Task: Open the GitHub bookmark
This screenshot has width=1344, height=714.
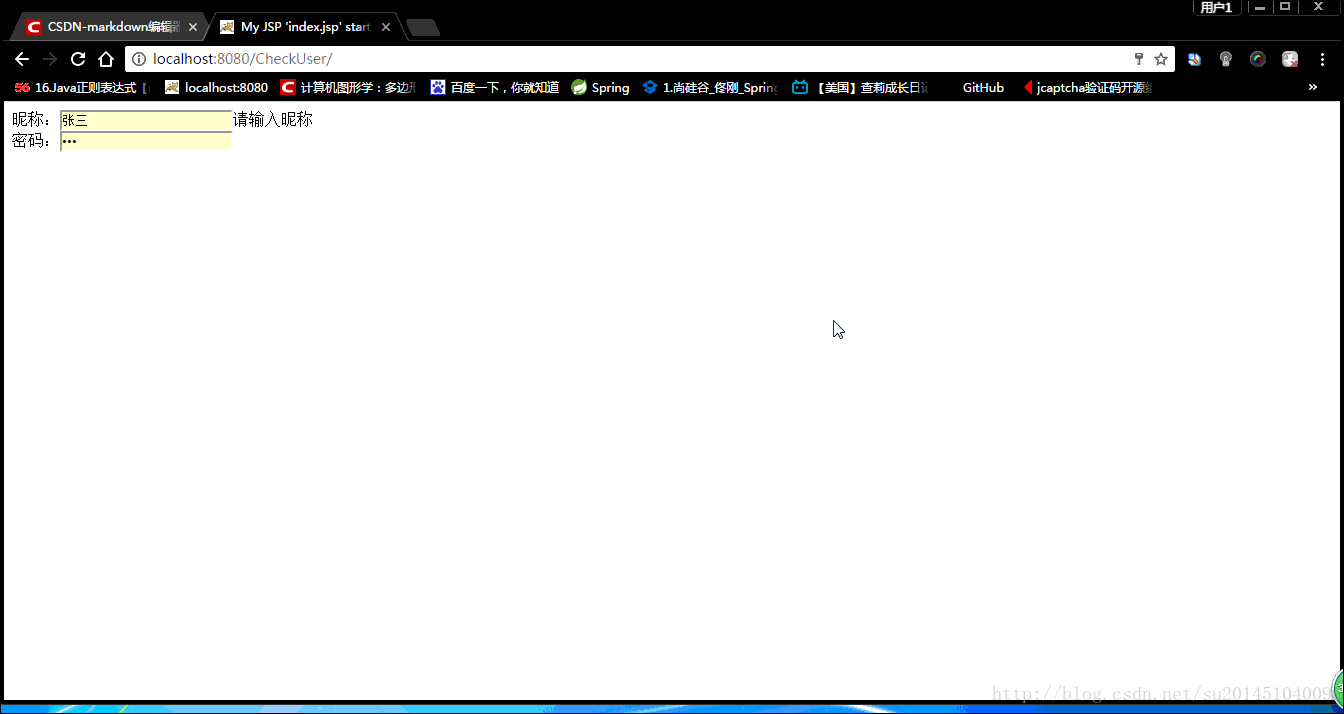Action: [x=983, y=87]
